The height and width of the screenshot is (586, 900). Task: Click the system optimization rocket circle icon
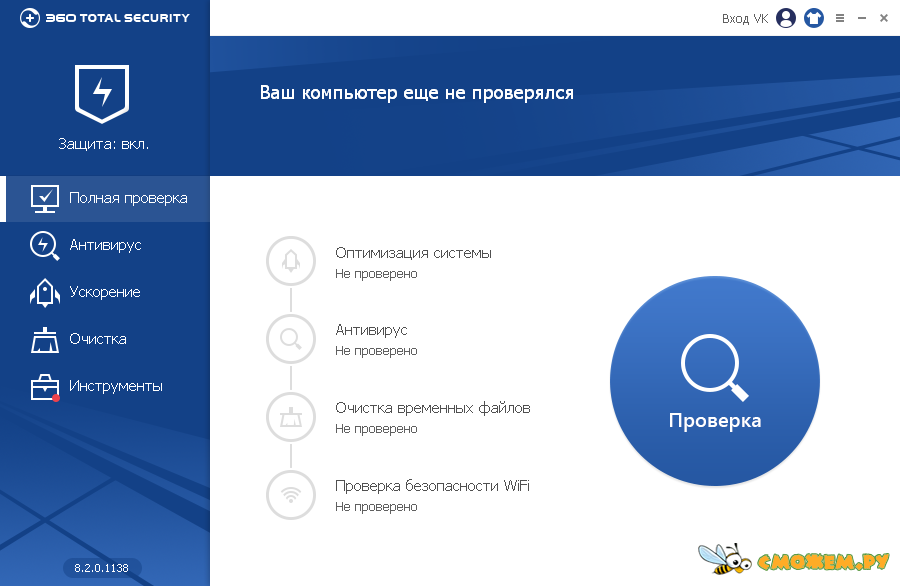click(291, 261)
